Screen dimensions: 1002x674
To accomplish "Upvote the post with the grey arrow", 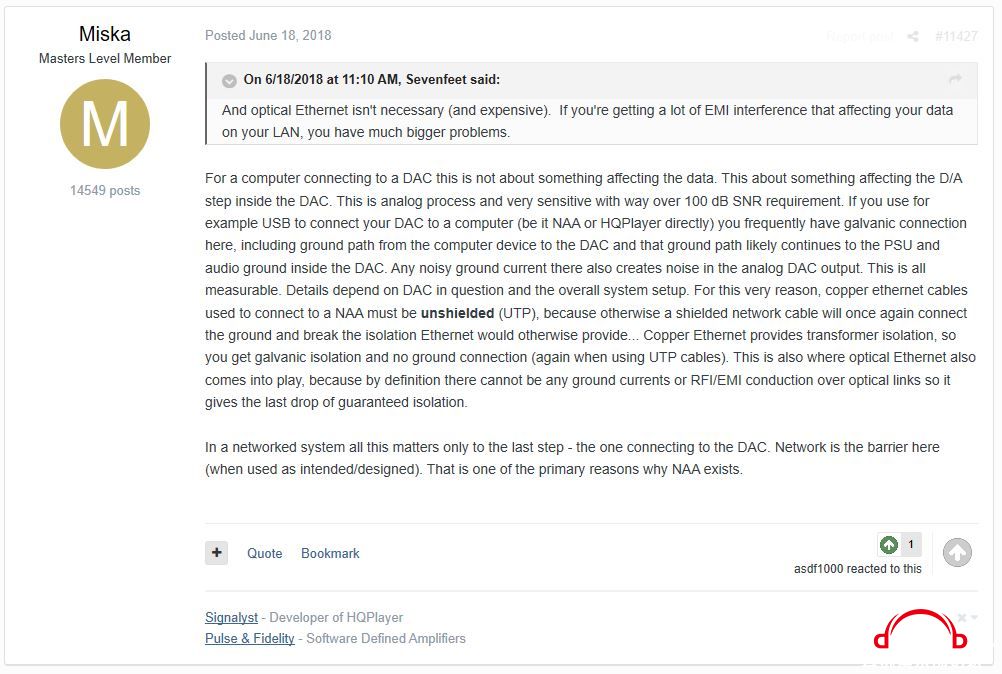I will pos(957,553).
